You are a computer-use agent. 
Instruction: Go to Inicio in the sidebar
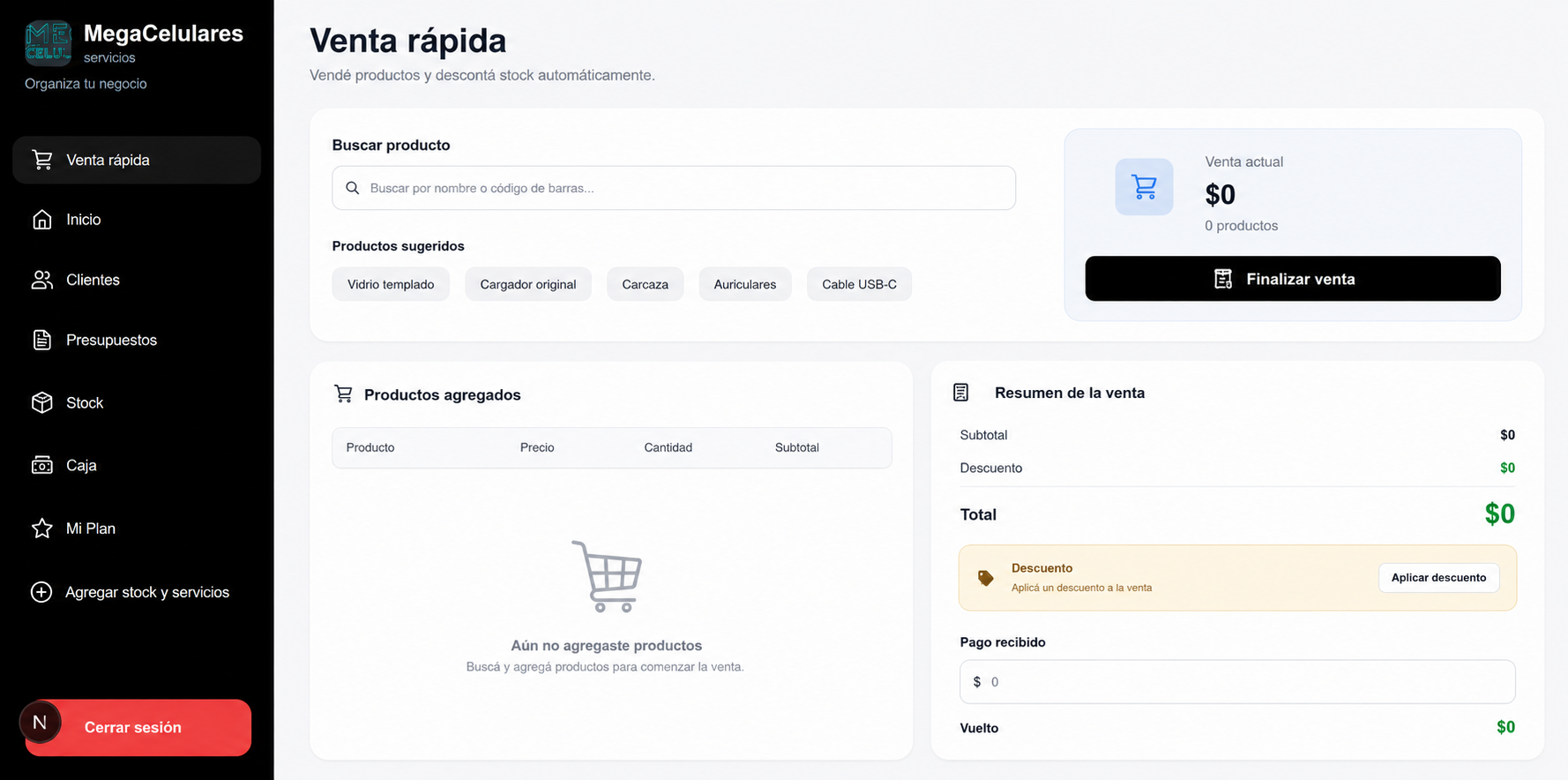tap(137, 220)
